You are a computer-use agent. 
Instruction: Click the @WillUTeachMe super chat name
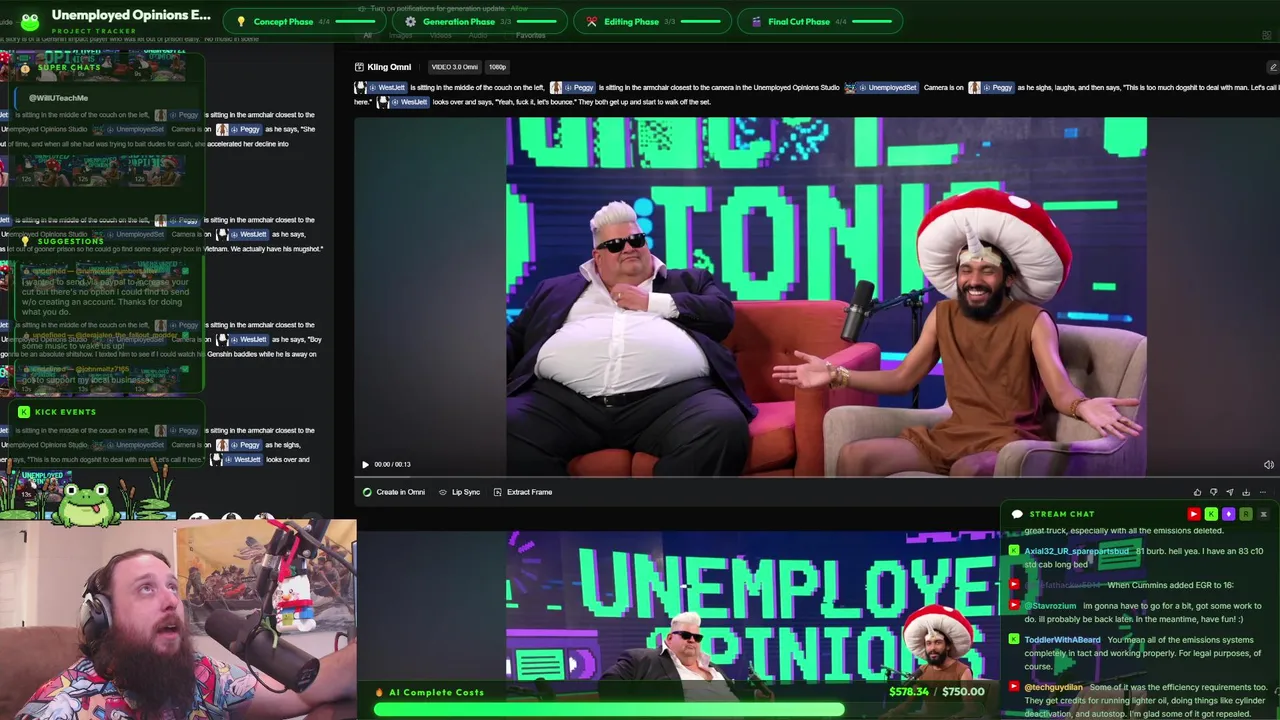(58, 98)
